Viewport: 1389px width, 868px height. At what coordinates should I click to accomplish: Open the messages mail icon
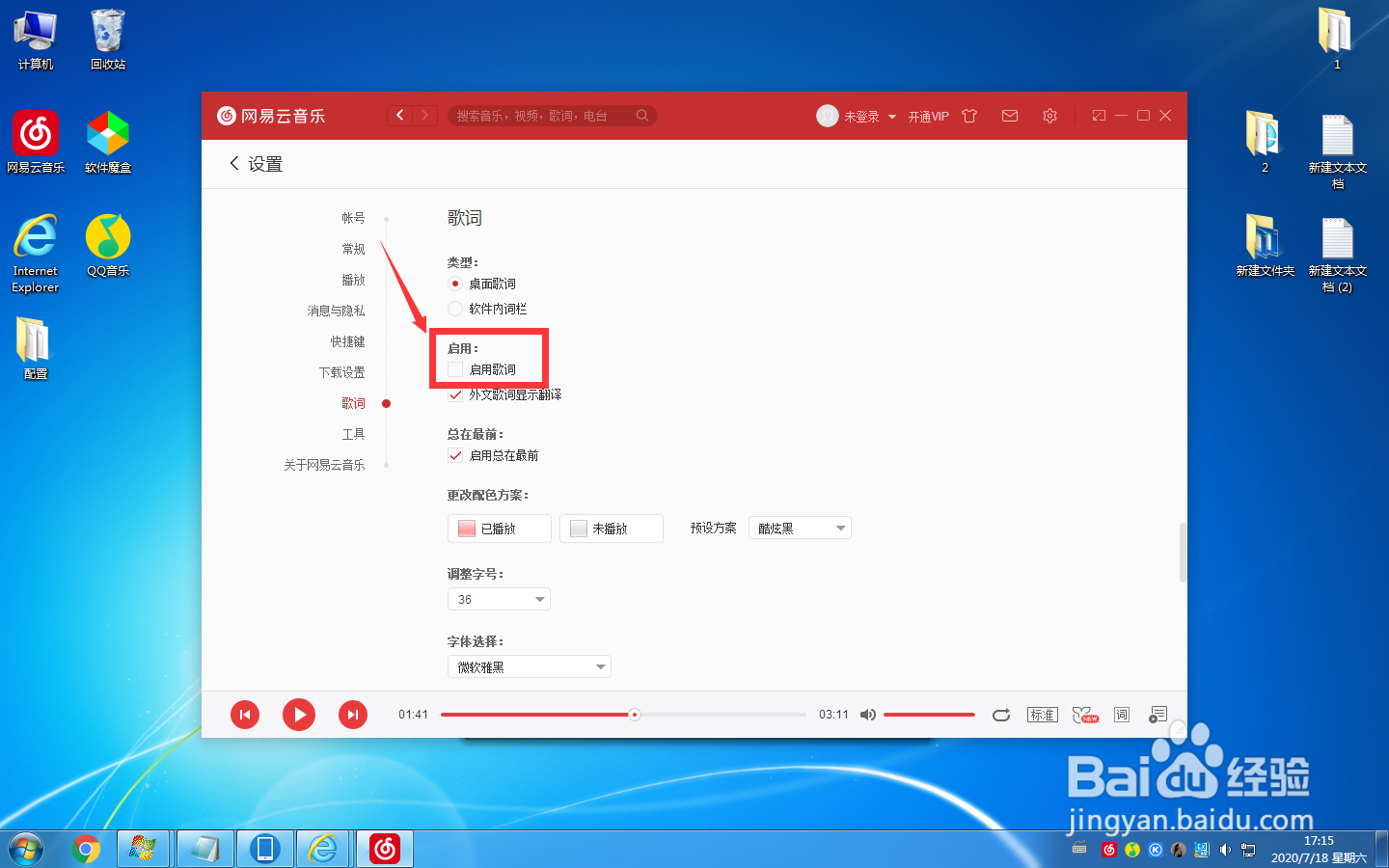(x=1010, y=116)
